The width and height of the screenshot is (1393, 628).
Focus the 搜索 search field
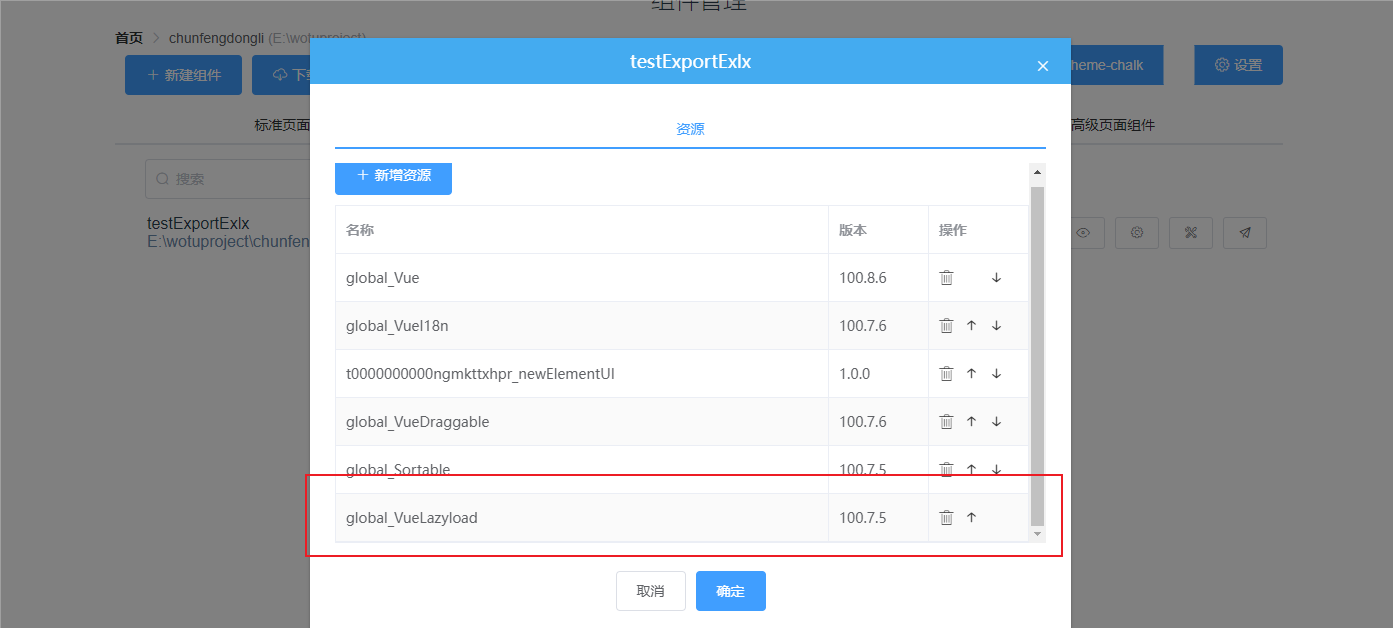tap(228, 179)
